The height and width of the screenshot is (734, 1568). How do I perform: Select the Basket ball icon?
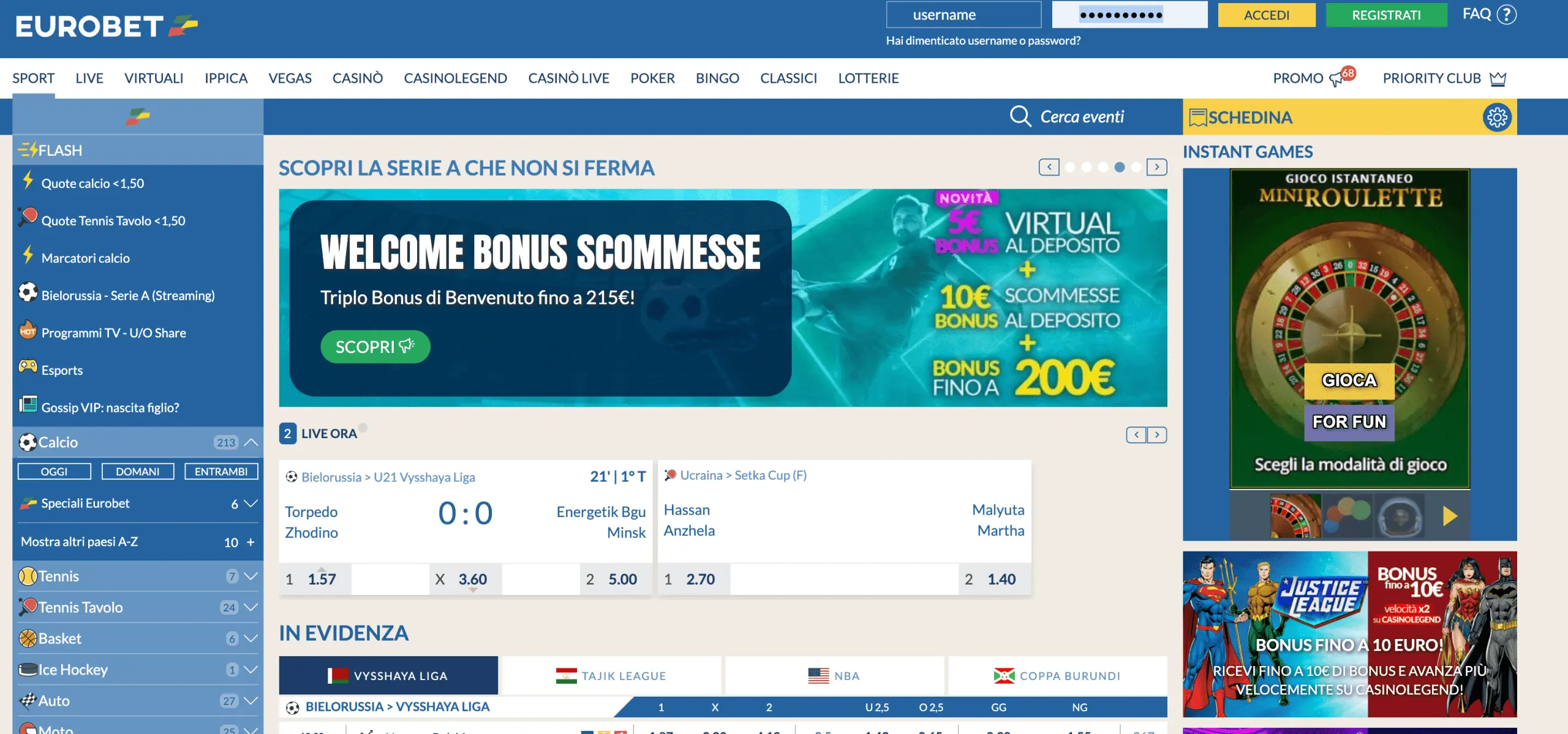(28, 638)
